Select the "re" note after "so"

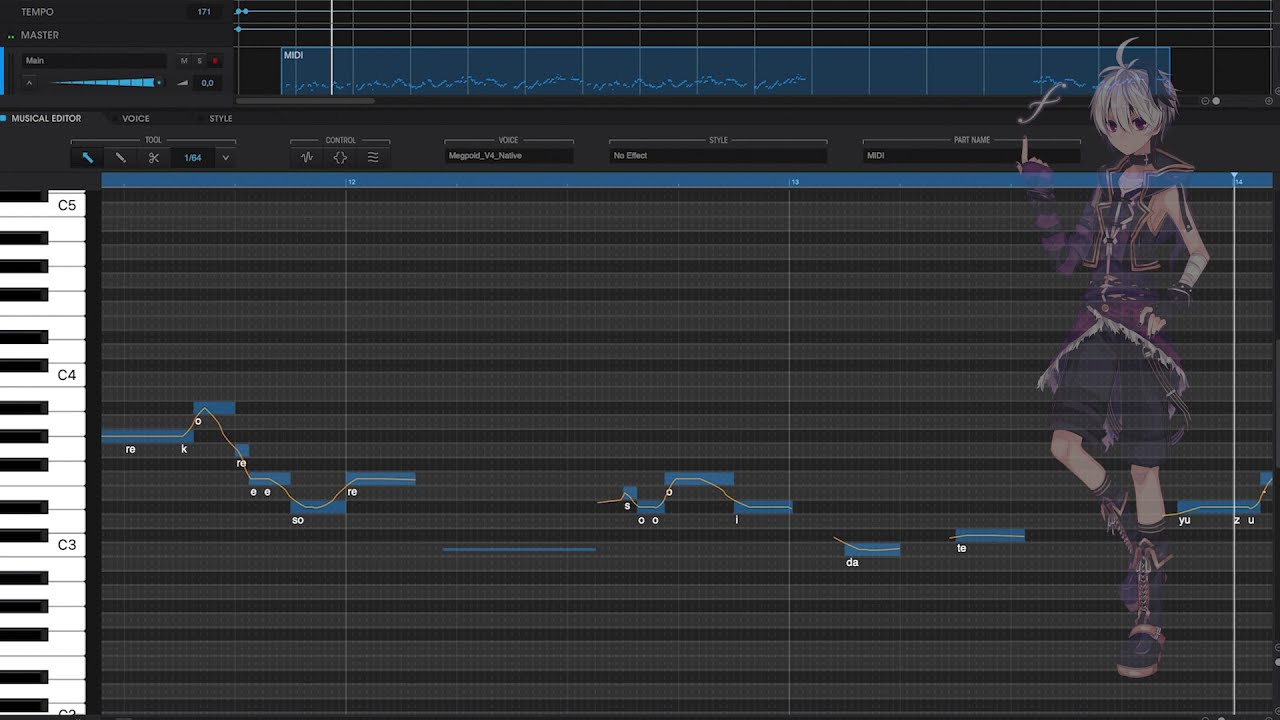pyautogui.click(x=380, y=478)
